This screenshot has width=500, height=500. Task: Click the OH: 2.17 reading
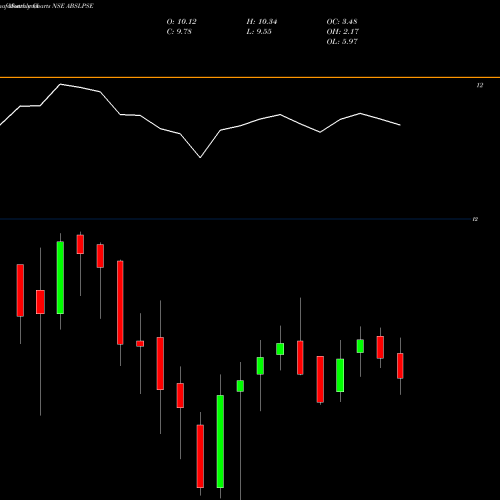click(x=342, y=32)
